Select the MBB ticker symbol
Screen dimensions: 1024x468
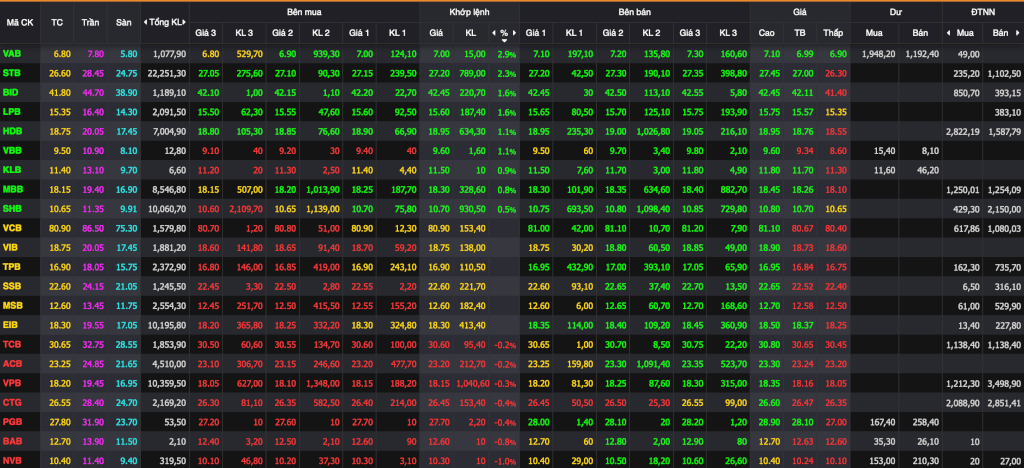(x=12, y=189)
